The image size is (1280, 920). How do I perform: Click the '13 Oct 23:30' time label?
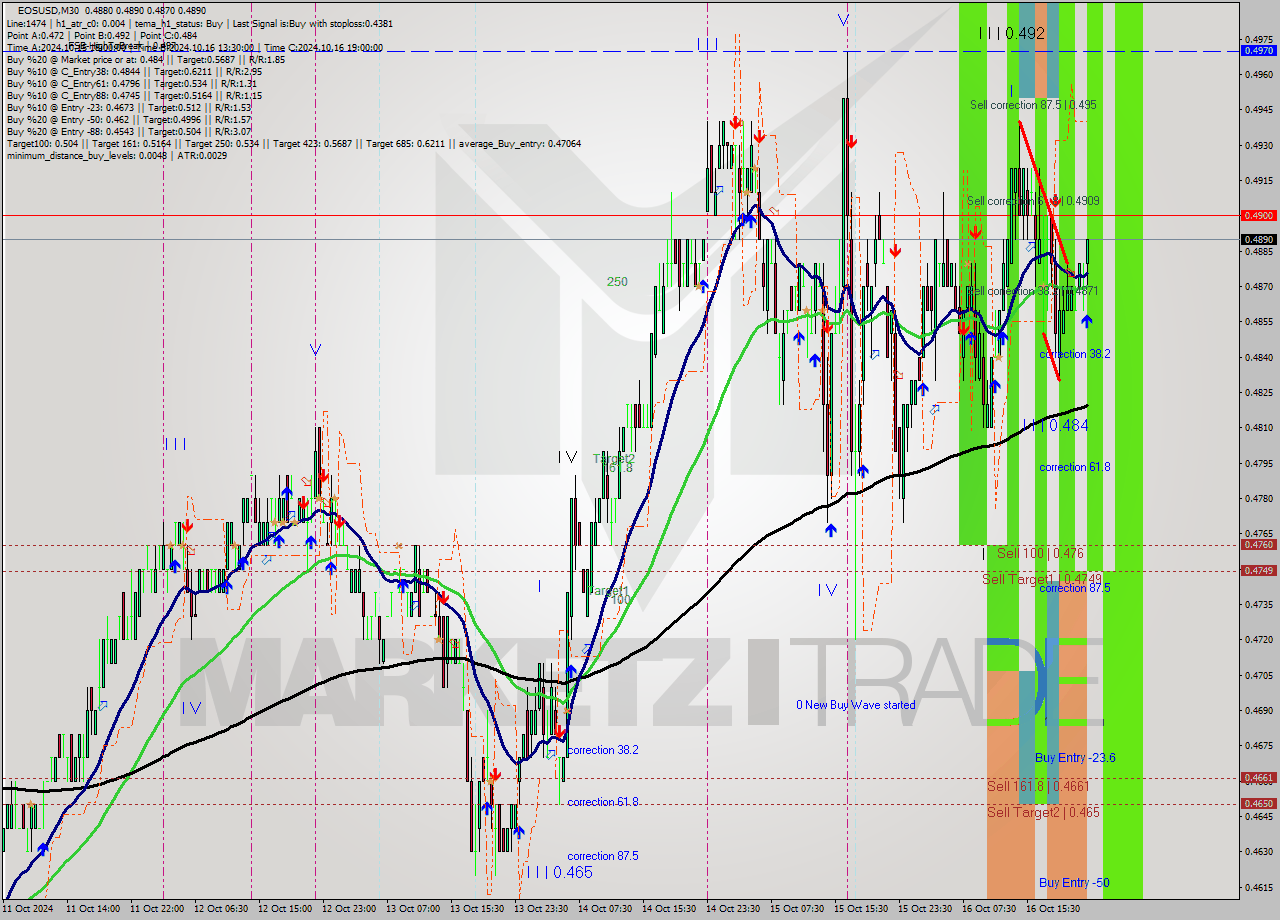tap(541, 909)
